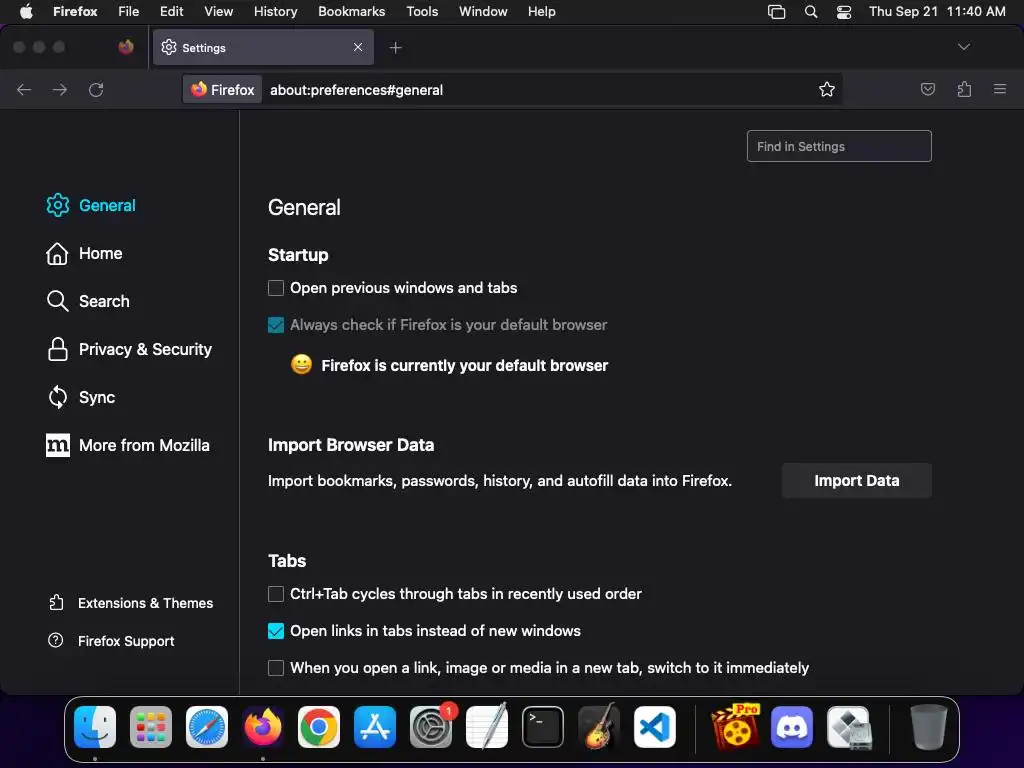Open More from Mozilla section
Viewport: 1024px width, 768px height.
[127, 445]
